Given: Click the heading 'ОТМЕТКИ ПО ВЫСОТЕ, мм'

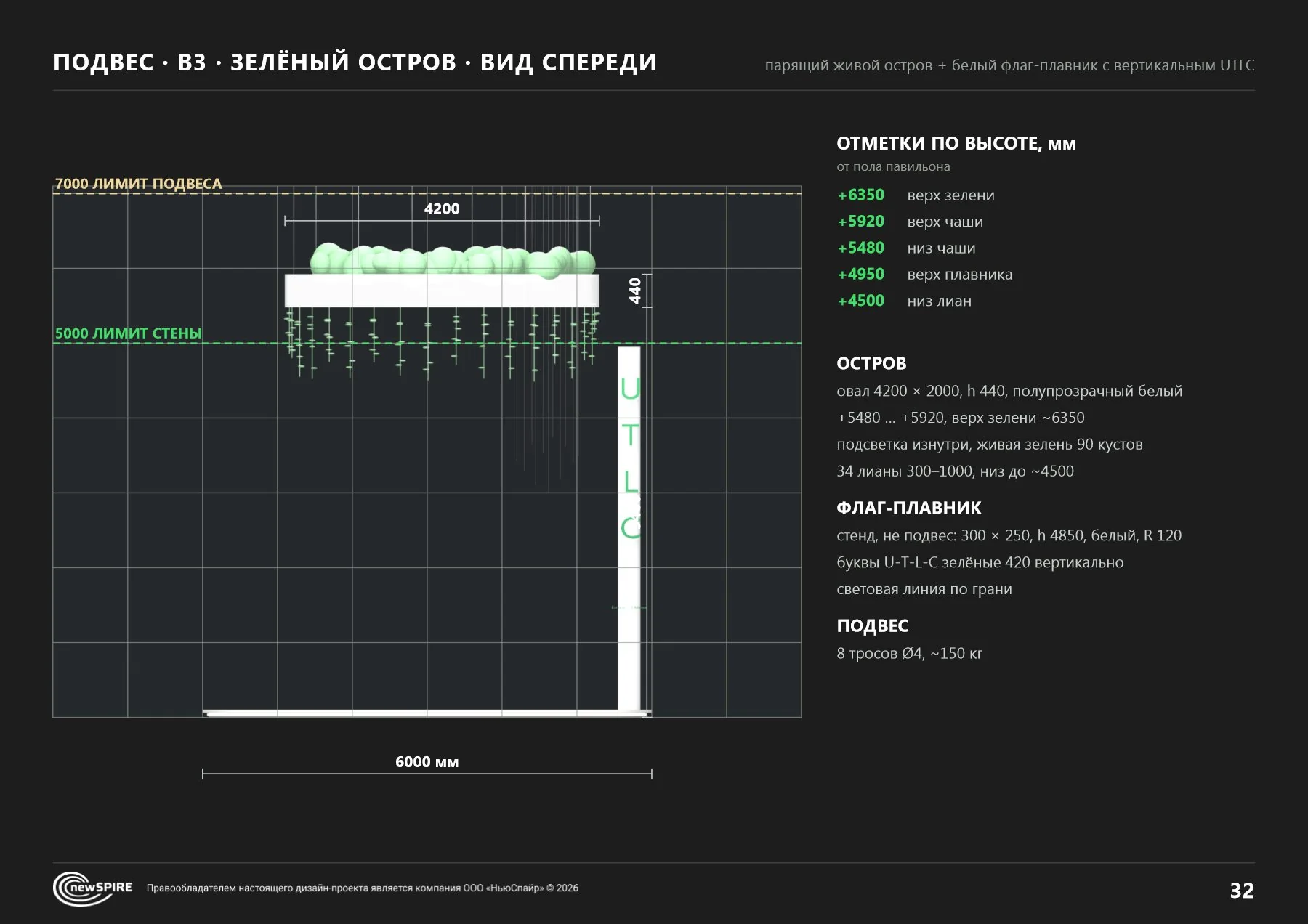Looking at the screenshot, I should tap(956, 143).
